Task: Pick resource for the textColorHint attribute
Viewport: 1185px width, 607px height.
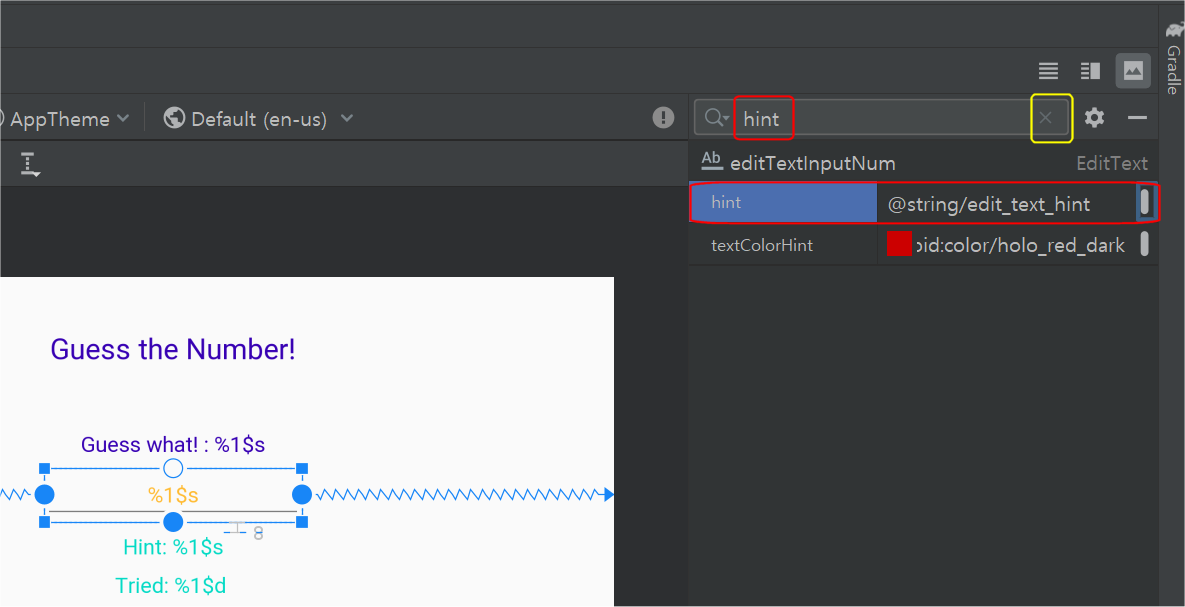Action: (1145, 244)
